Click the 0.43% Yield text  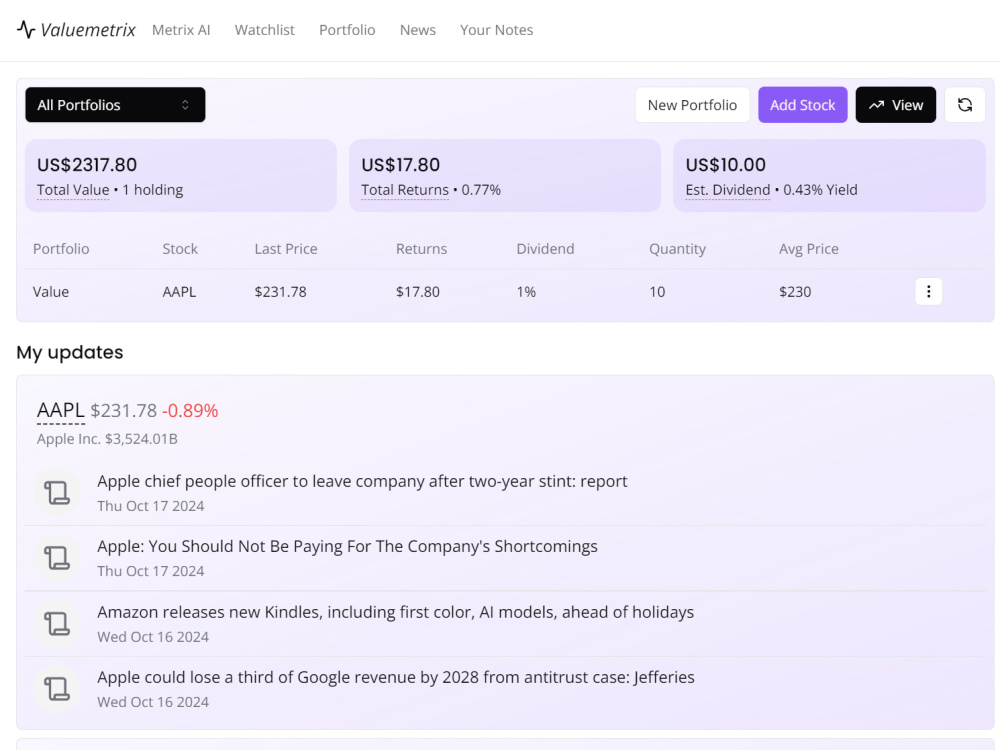[x=820, y=190]
